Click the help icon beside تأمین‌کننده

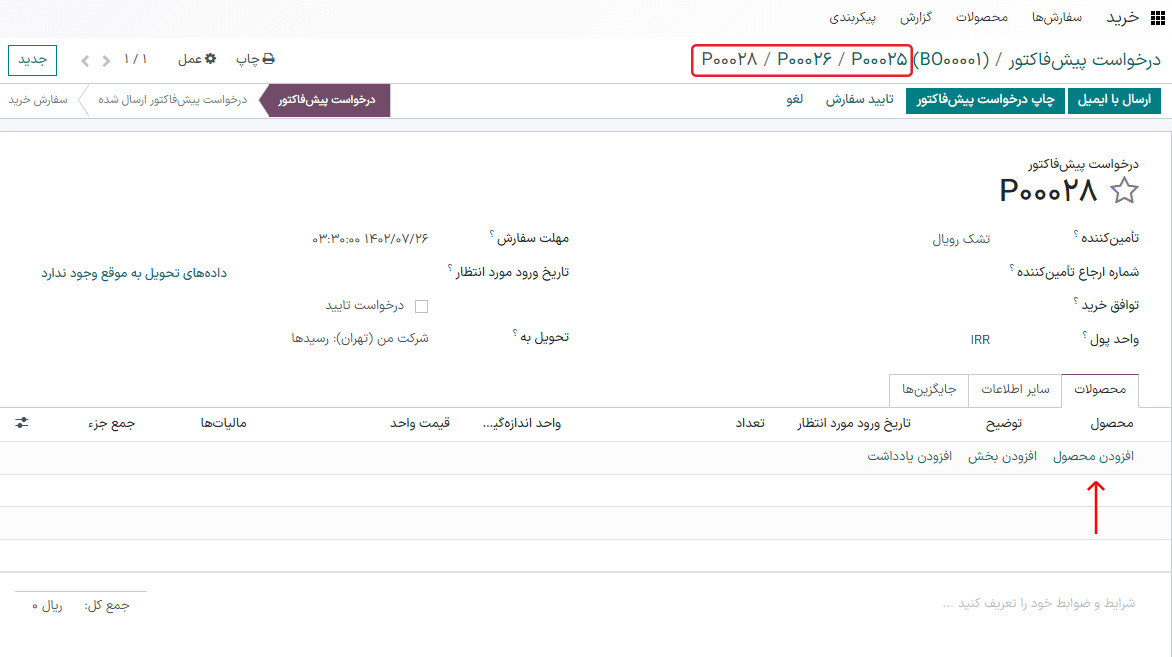click(1076, 233)
